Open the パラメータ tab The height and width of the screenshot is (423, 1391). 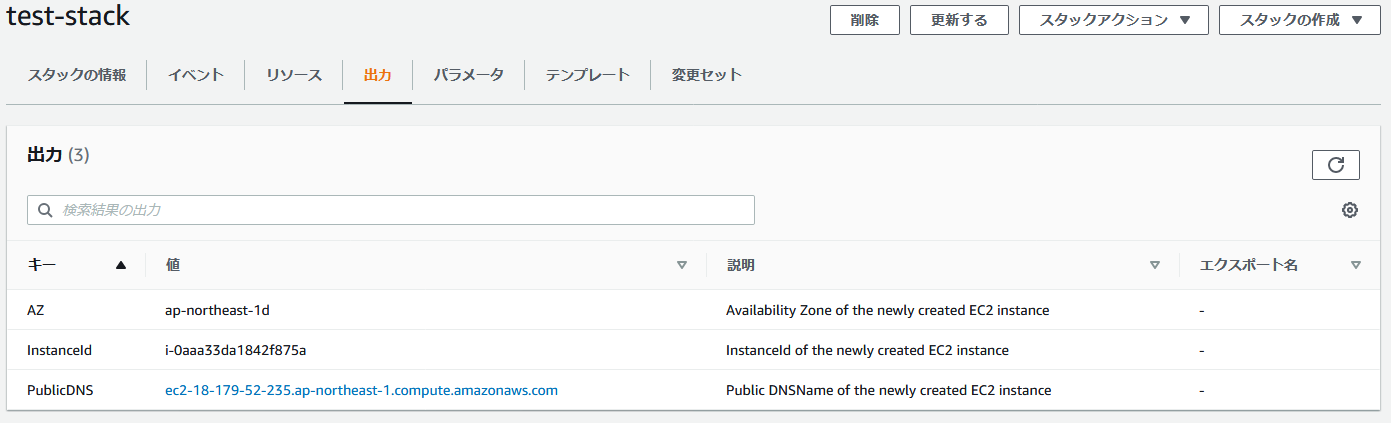[468, 75]
